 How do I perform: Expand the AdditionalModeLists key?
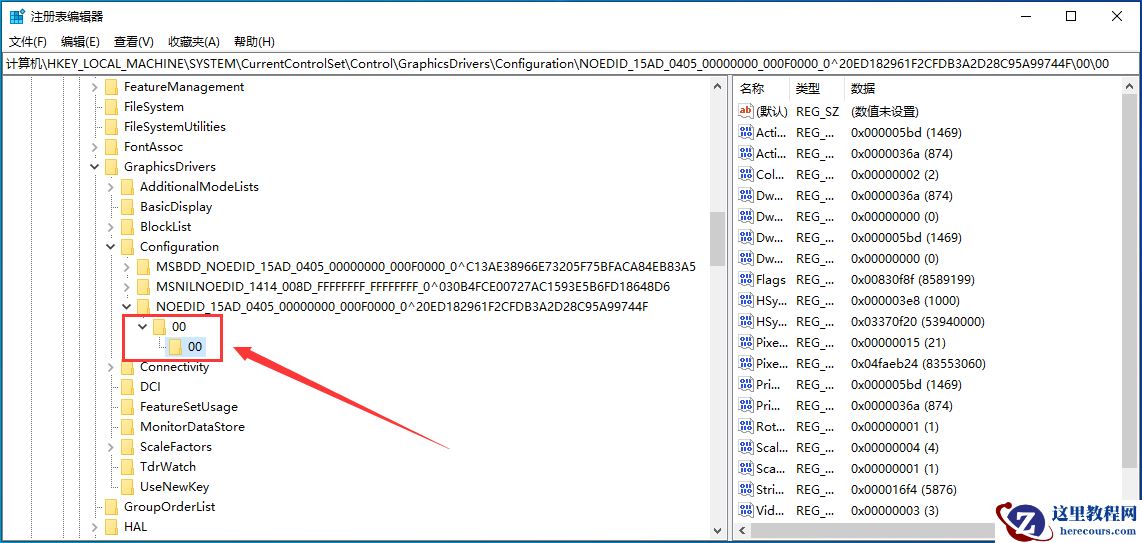[111, 187]
